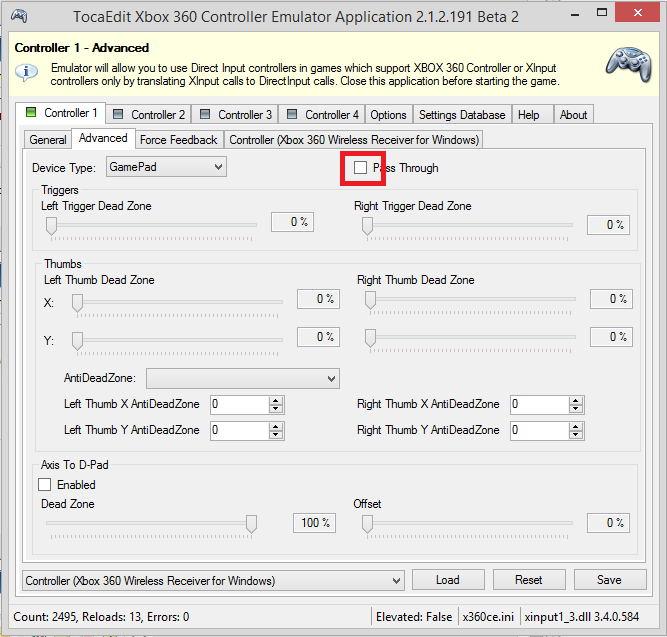This screenshot has height=637, width=667.
Task: Open the Controller 4 tab
Action: (322, 114)
